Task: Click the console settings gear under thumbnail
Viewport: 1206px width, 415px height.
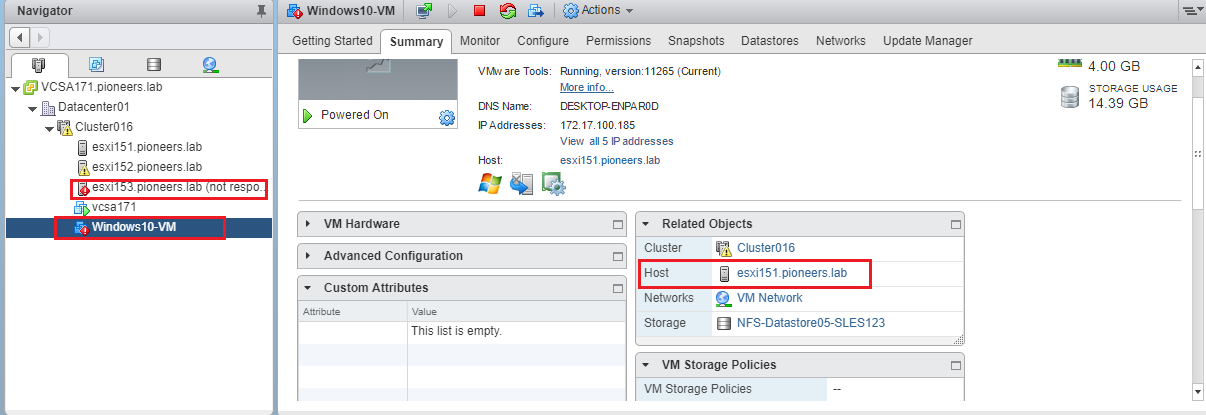Action: tap(446, 118)
